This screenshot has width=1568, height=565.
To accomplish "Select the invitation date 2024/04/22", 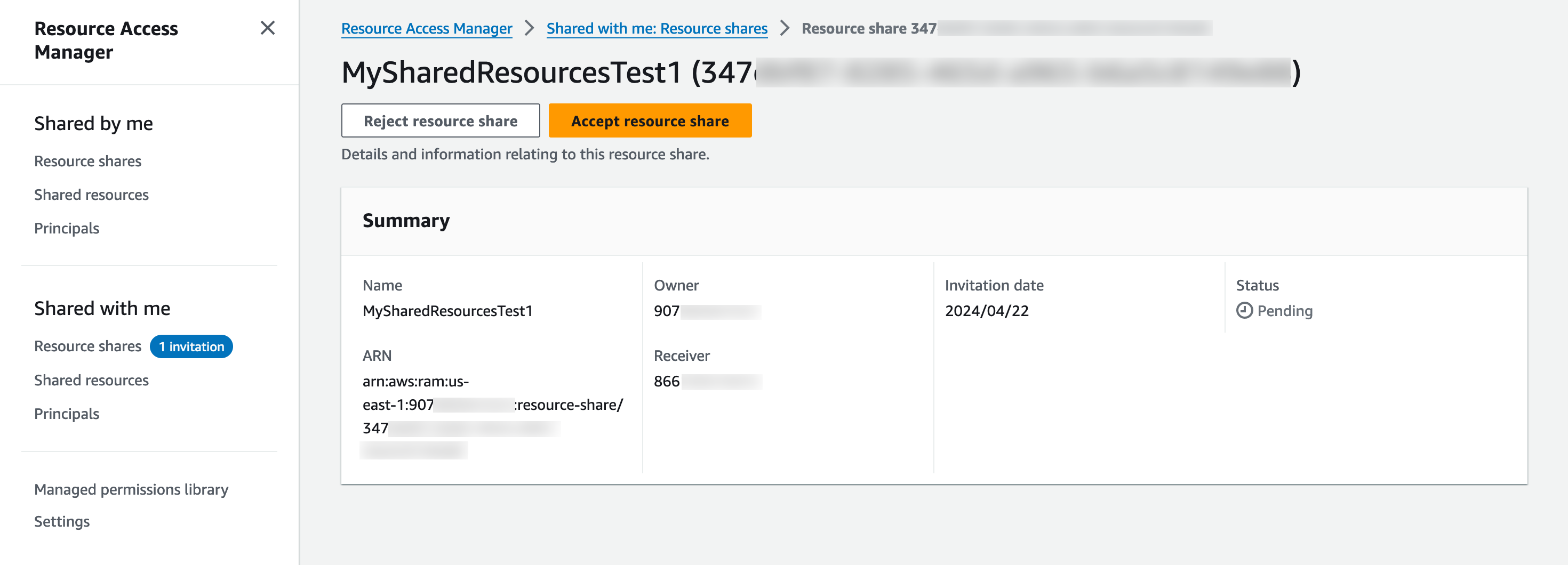I will click(987, 311).
